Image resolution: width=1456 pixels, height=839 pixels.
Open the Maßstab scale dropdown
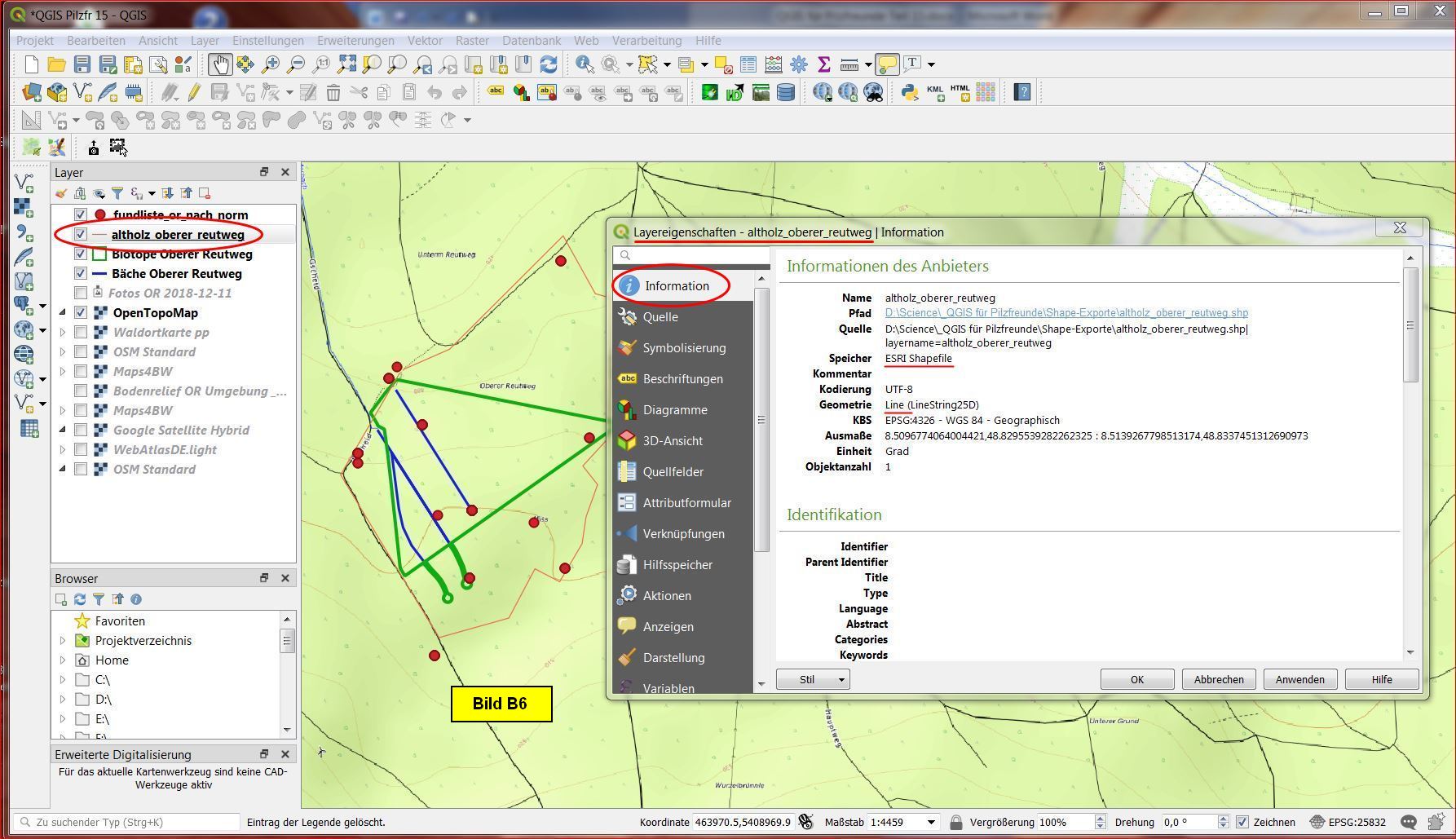pyautogui.click(x=931, y=822)
